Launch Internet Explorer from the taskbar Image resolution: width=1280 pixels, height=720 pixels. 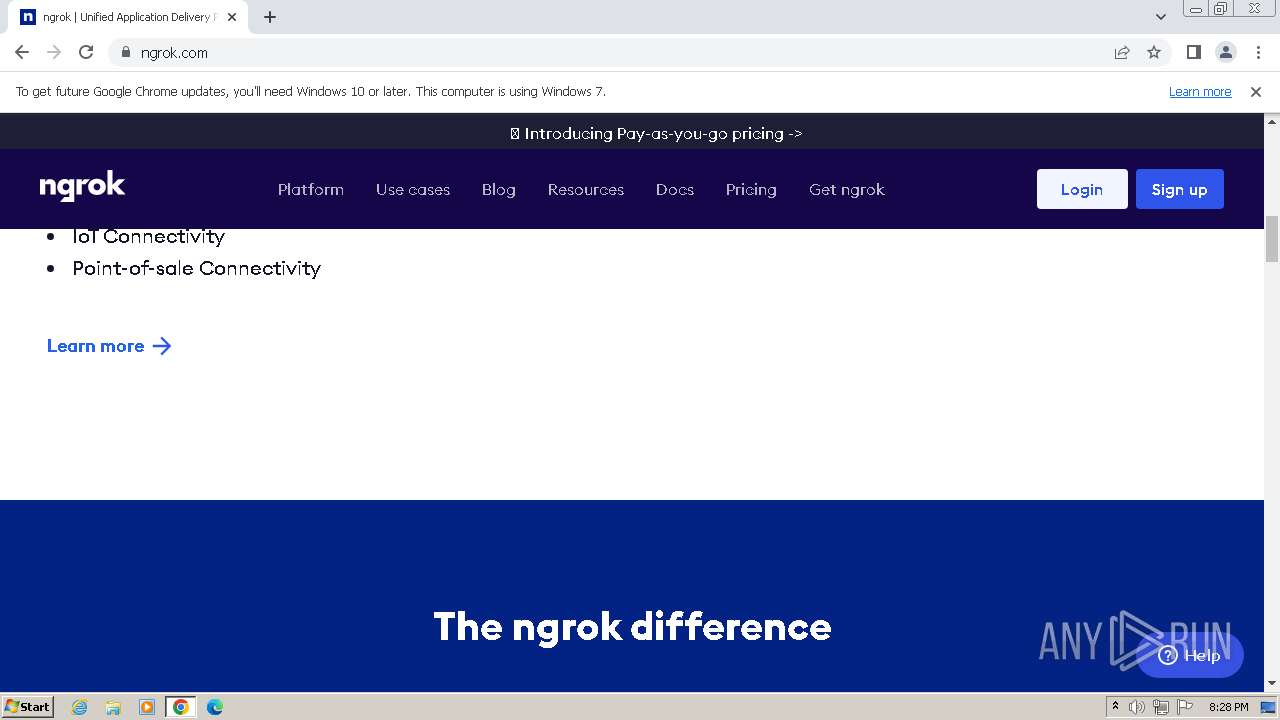coord(80,707)
